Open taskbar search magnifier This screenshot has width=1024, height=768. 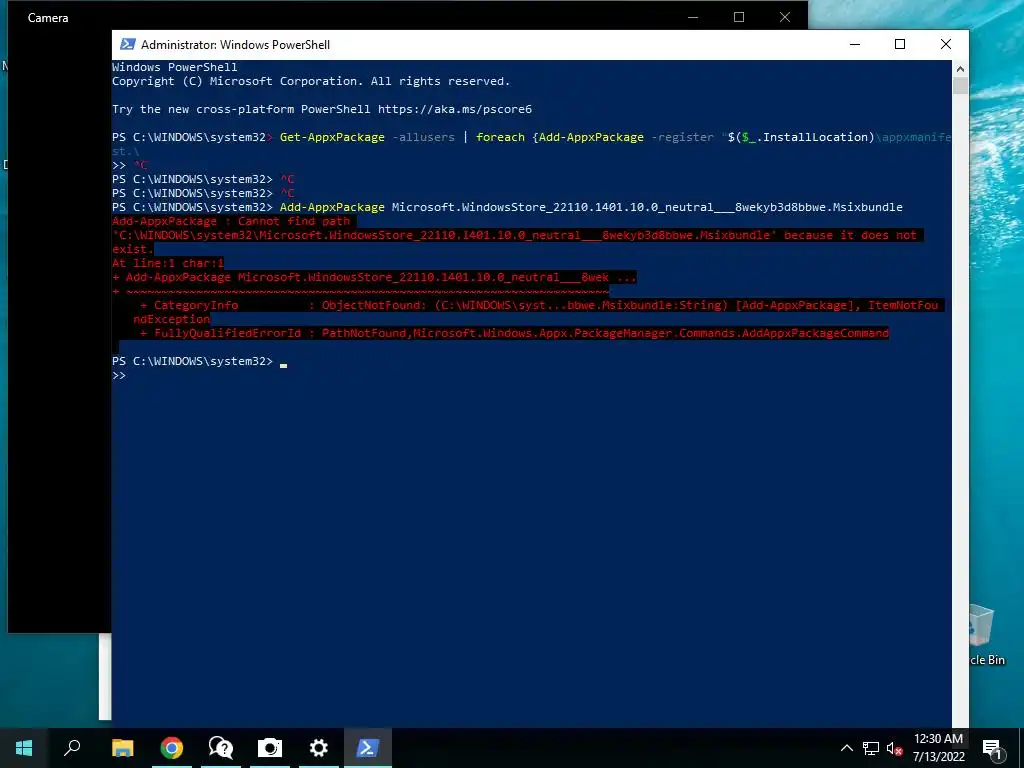tap(72, 748)
